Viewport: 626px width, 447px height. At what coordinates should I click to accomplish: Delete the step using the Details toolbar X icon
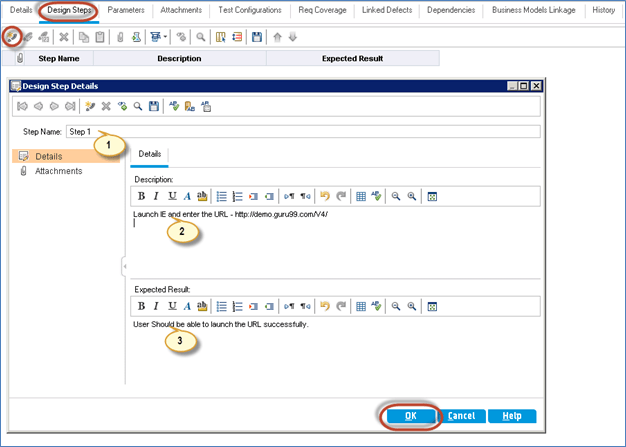(x=104, y=106)
